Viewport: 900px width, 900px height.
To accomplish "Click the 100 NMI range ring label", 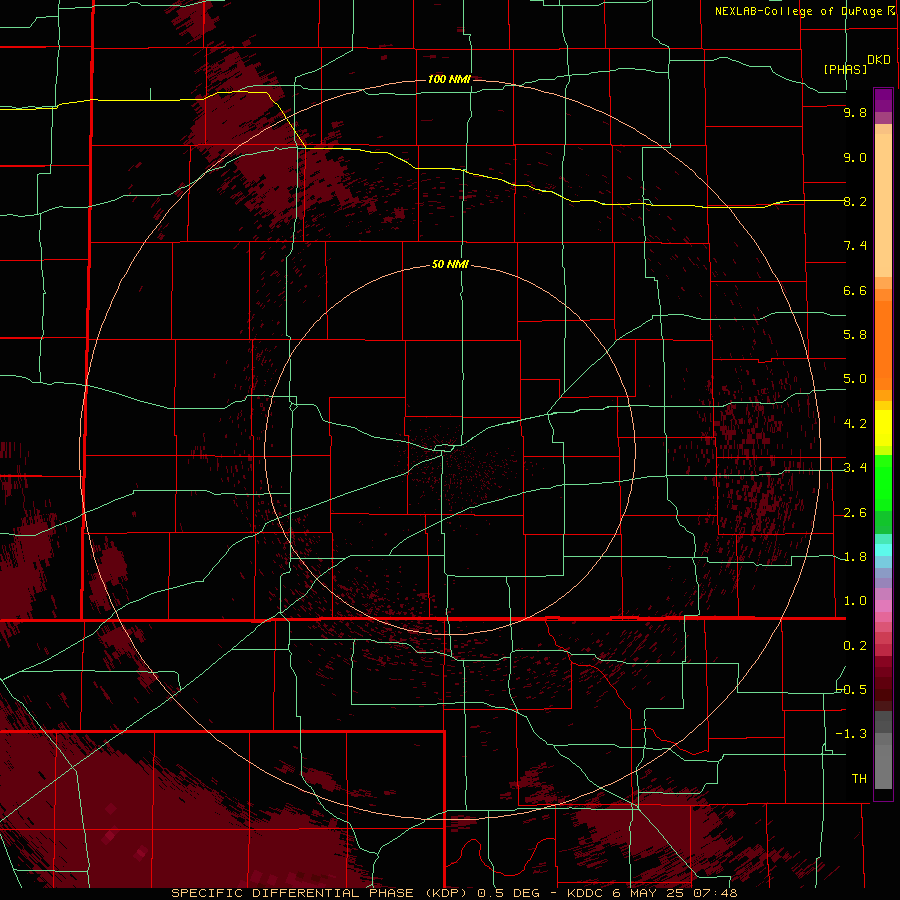I will click(x=449, y=79).
